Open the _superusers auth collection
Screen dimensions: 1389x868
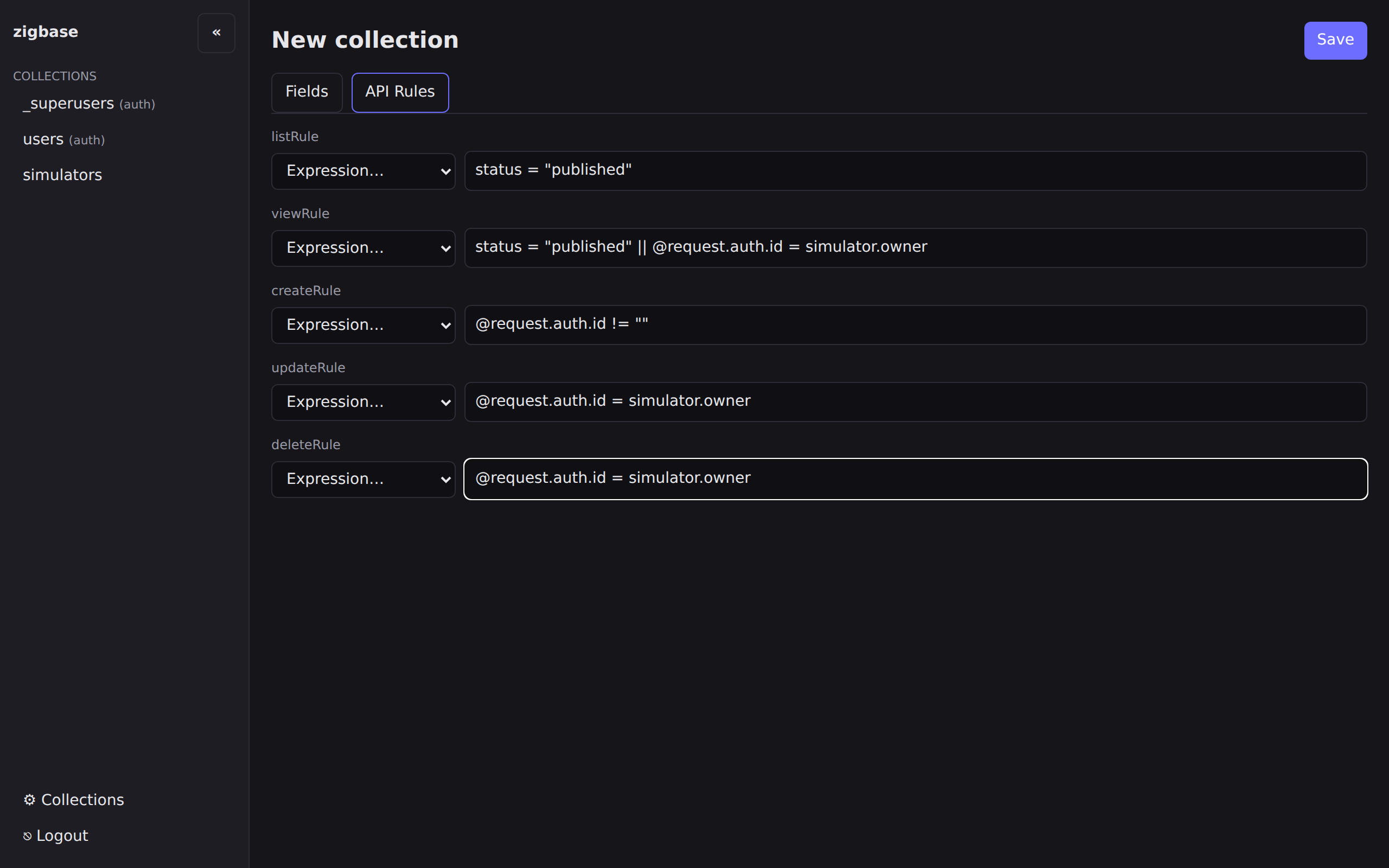click(89, 104)
